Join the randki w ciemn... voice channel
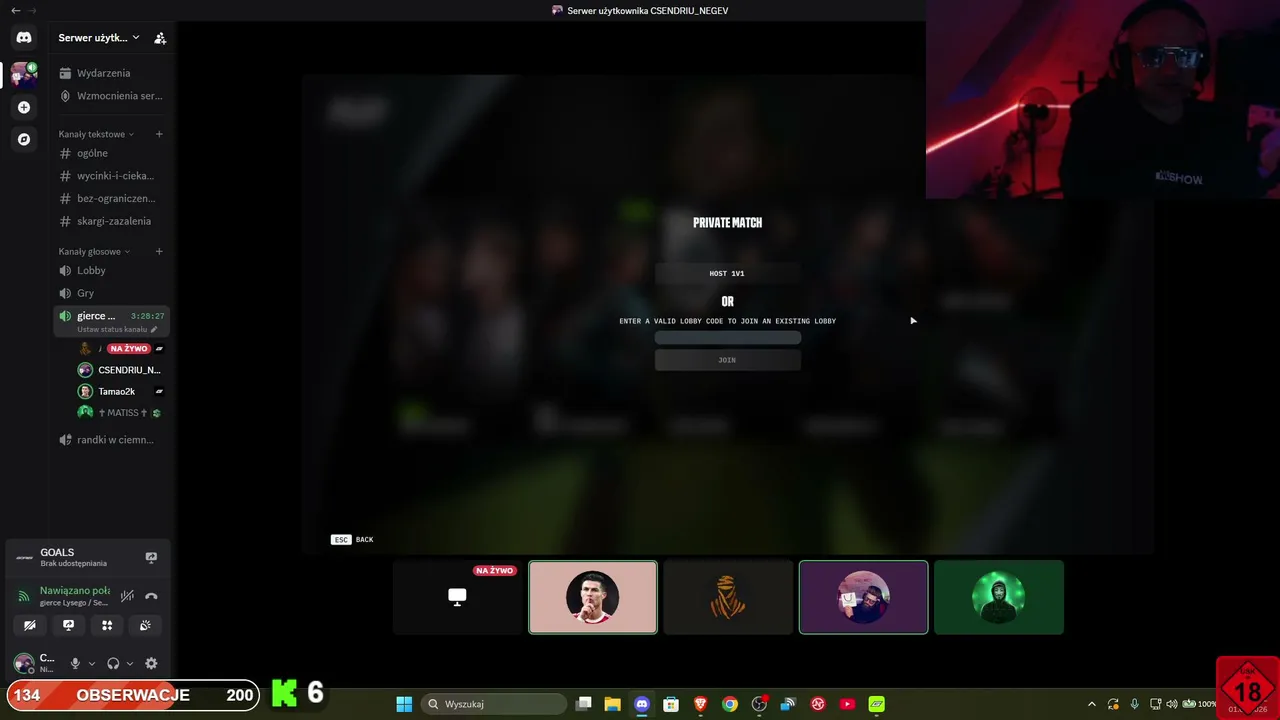Image resolution: width=1280 pixels, height=720 pixels. (110, 440)
